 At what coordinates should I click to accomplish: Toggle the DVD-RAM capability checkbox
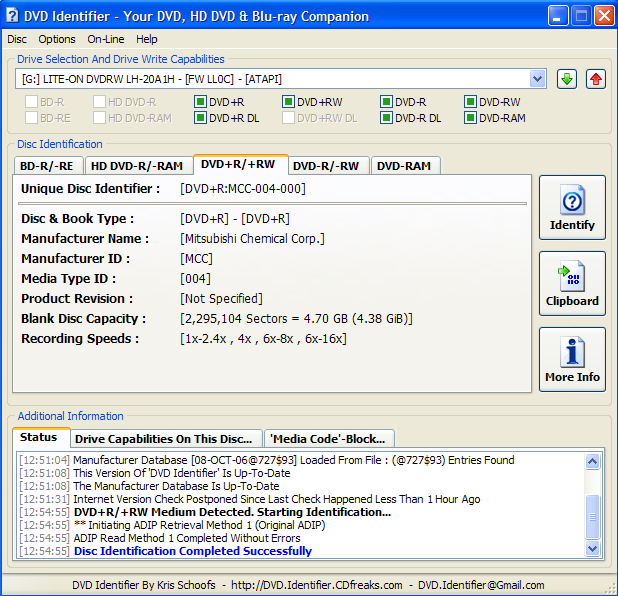pos(470,118)
